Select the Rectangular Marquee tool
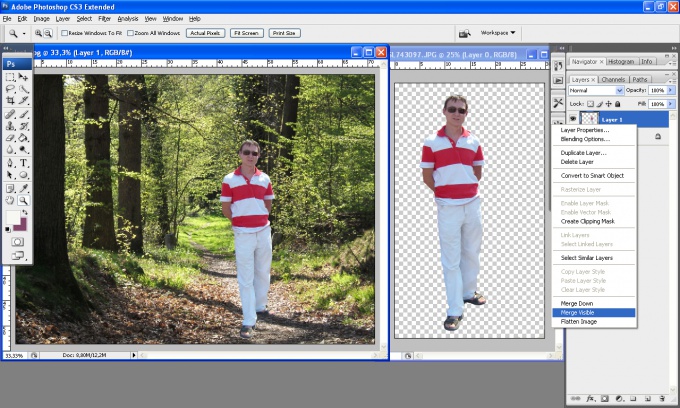Screen dimensions: 680x408 click(10, 77)
